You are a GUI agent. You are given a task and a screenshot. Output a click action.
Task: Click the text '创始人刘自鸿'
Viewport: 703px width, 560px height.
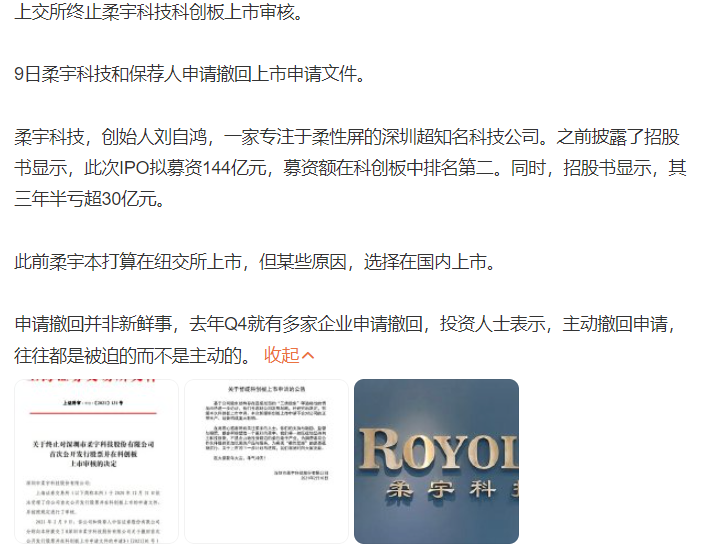[x=154, y=137]
